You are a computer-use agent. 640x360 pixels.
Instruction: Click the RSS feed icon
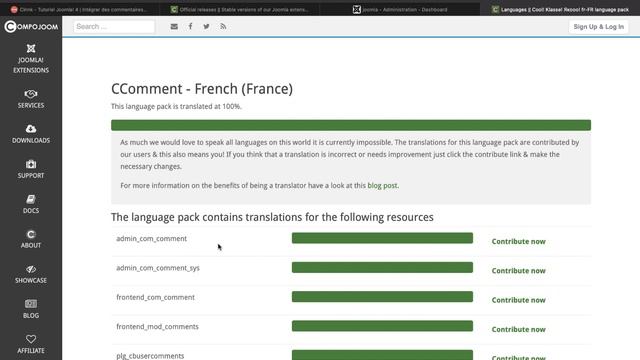223,27
